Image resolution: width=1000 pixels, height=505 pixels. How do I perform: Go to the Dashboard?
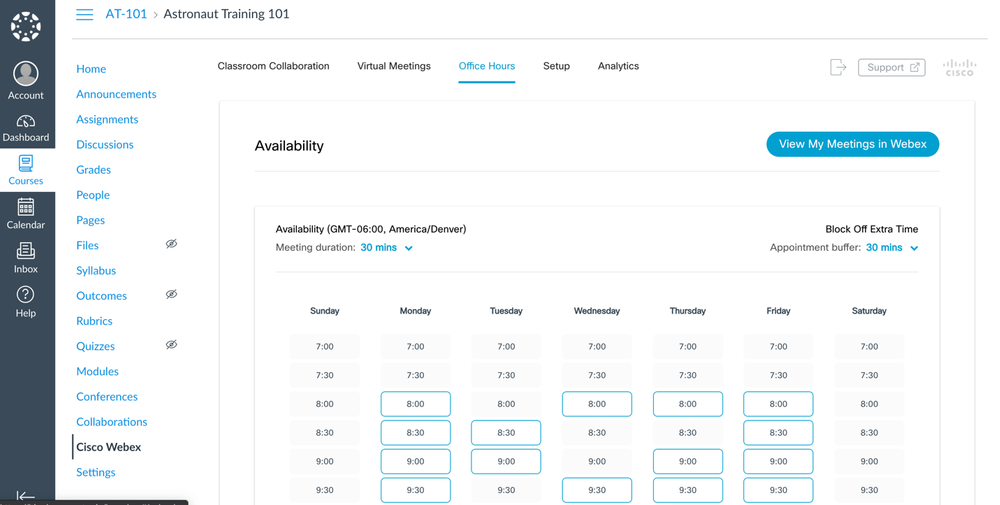click(26, 128)
